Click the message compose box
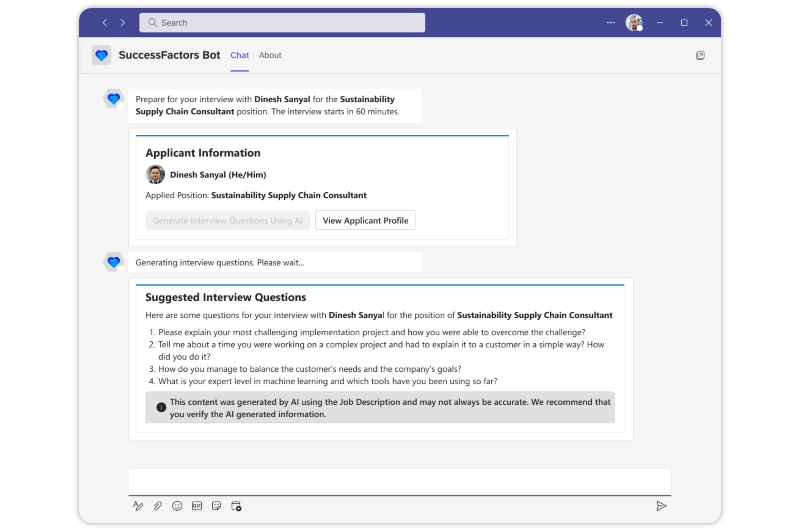800x531 pixels. [x=399, y=482]
